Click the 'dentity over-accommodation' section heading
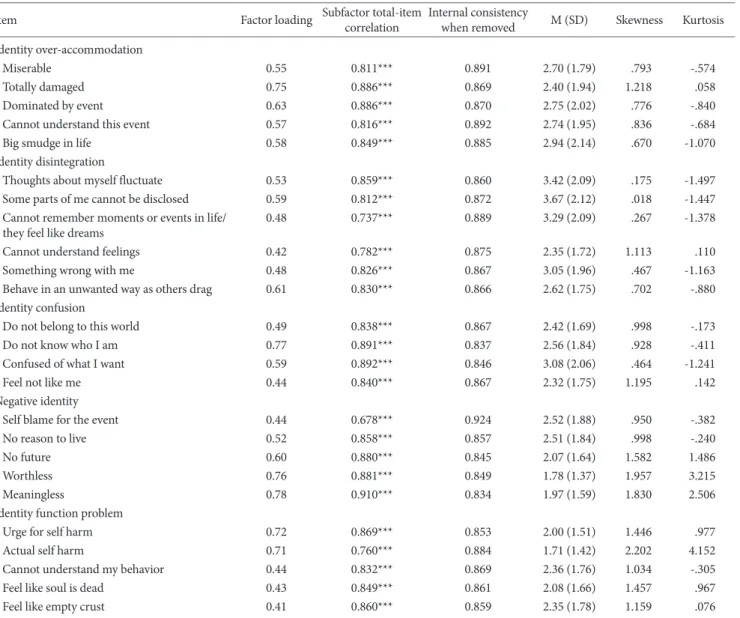 pos(71,50)
